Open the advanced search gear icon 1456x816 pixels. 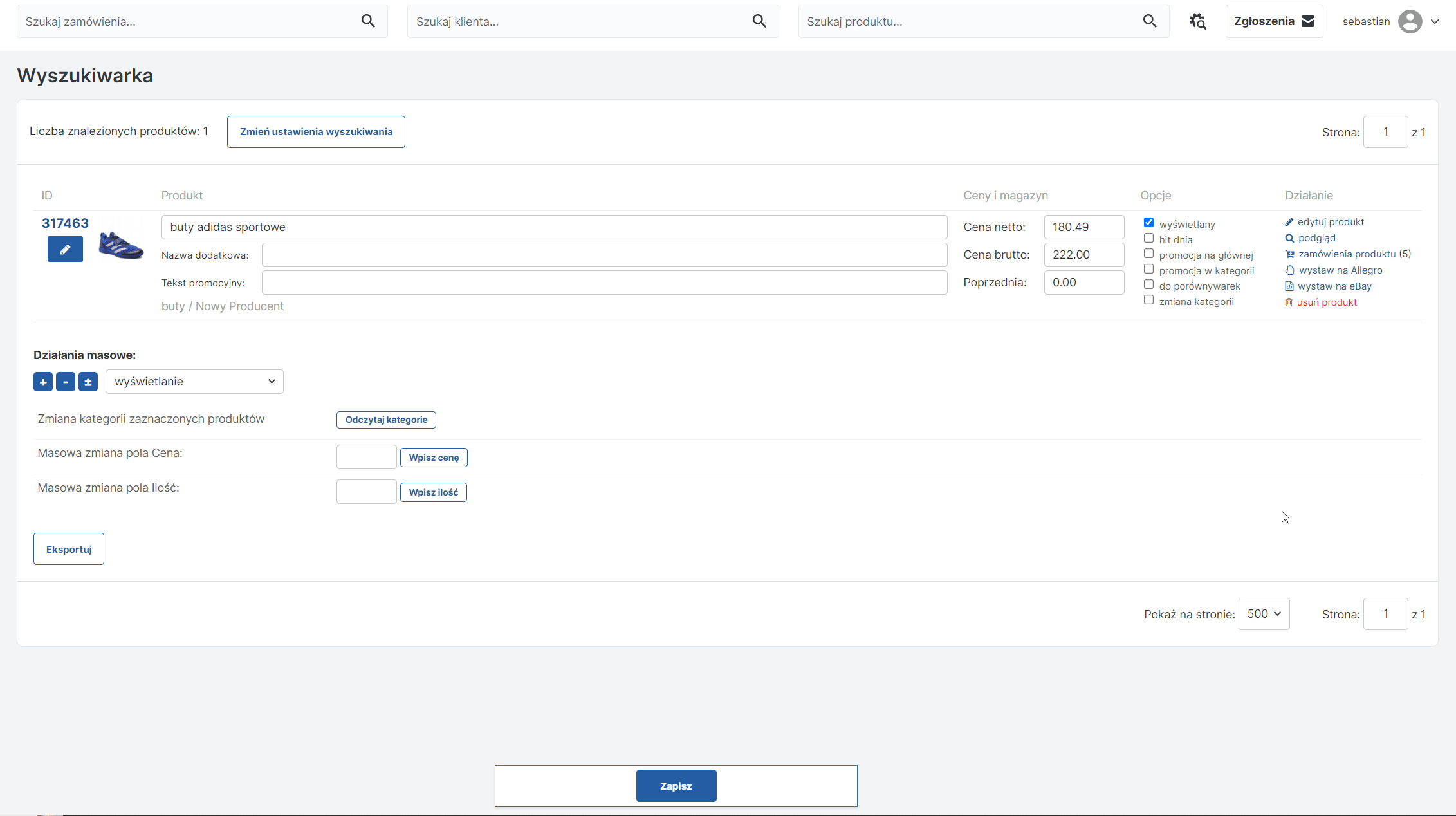click(x=1197, y=21)
